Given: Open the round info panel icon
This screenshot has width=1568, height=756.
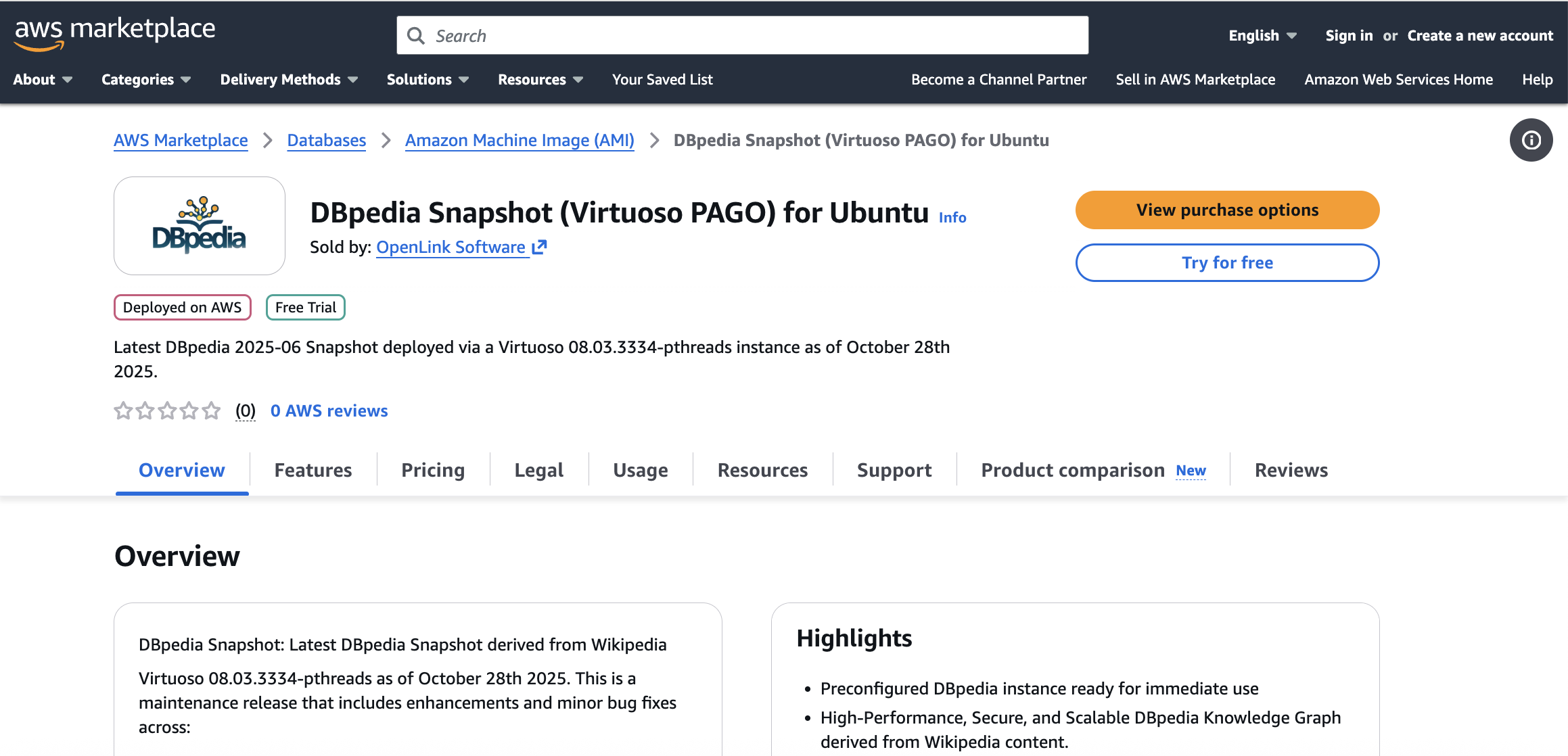Looking at the screenshot, I should 1531,140.
